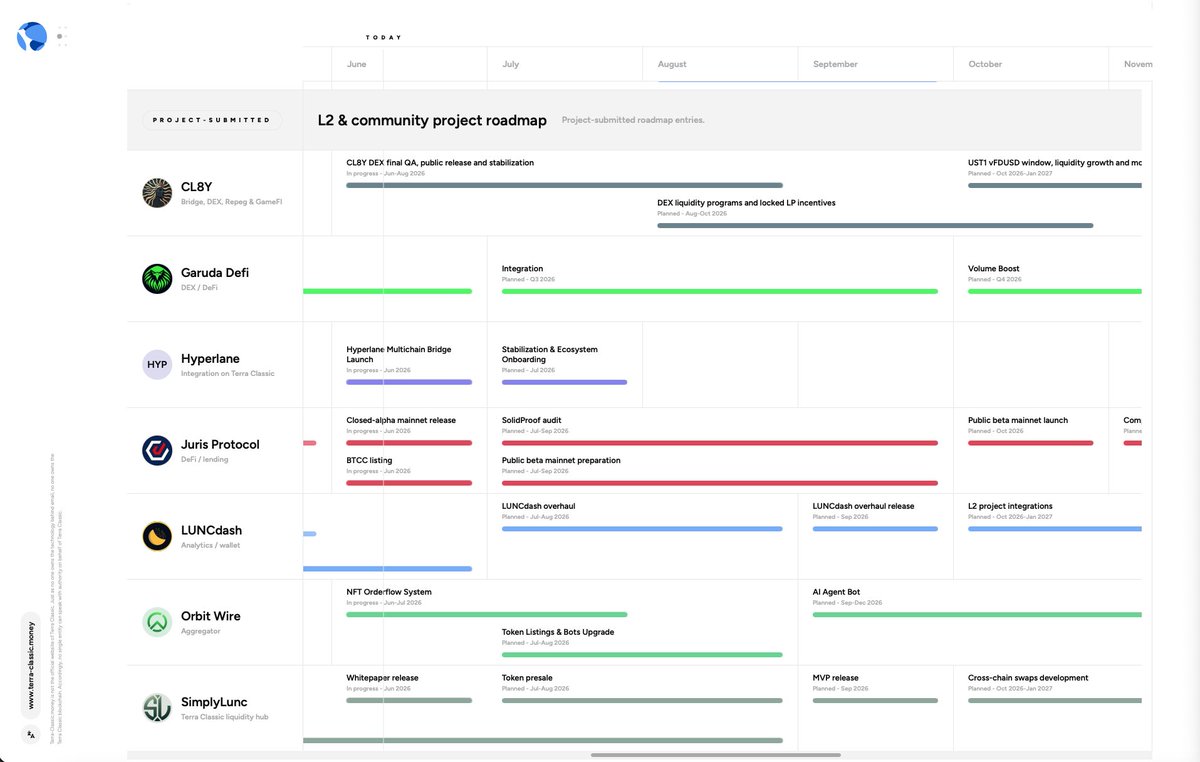This screenshot has height=762, width=1200.
Task: Click the TODAY timeline marker
Action: [383, 38]
